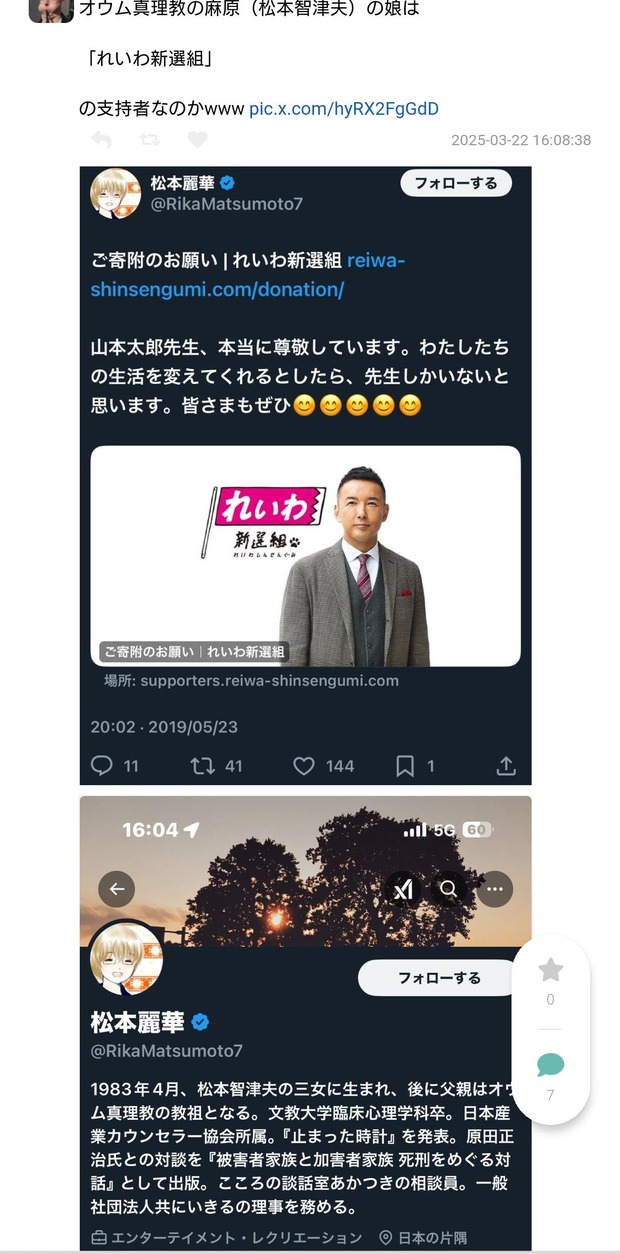Open the three-dot more menu on the profile
620x1254 pixels.
[495, 888]
